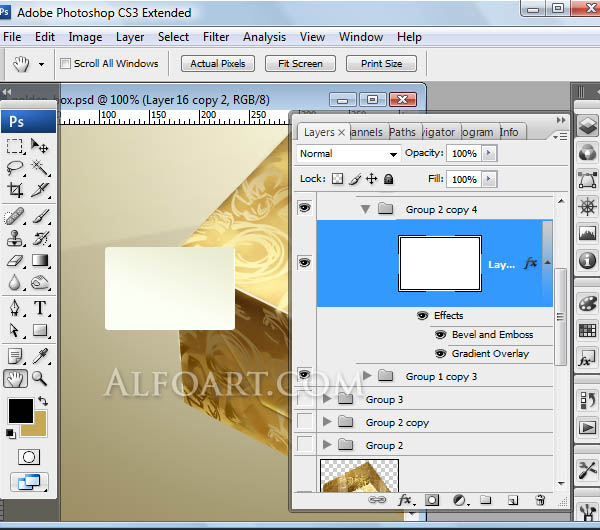Image resolution: width=600 pixels, height=530 pixels.
Task: Select the Dodge tool
Action: click(39, 283)
